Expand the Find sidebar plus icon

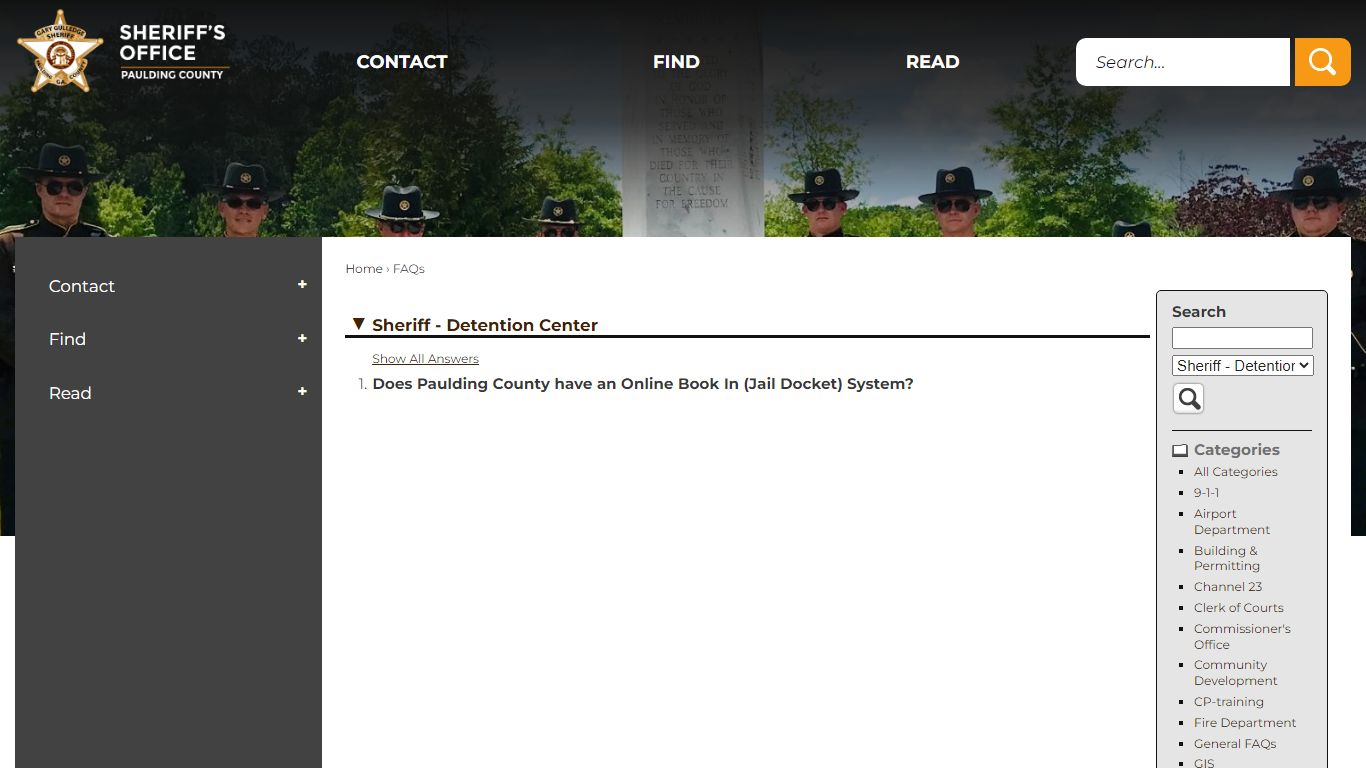pos(302,339)
